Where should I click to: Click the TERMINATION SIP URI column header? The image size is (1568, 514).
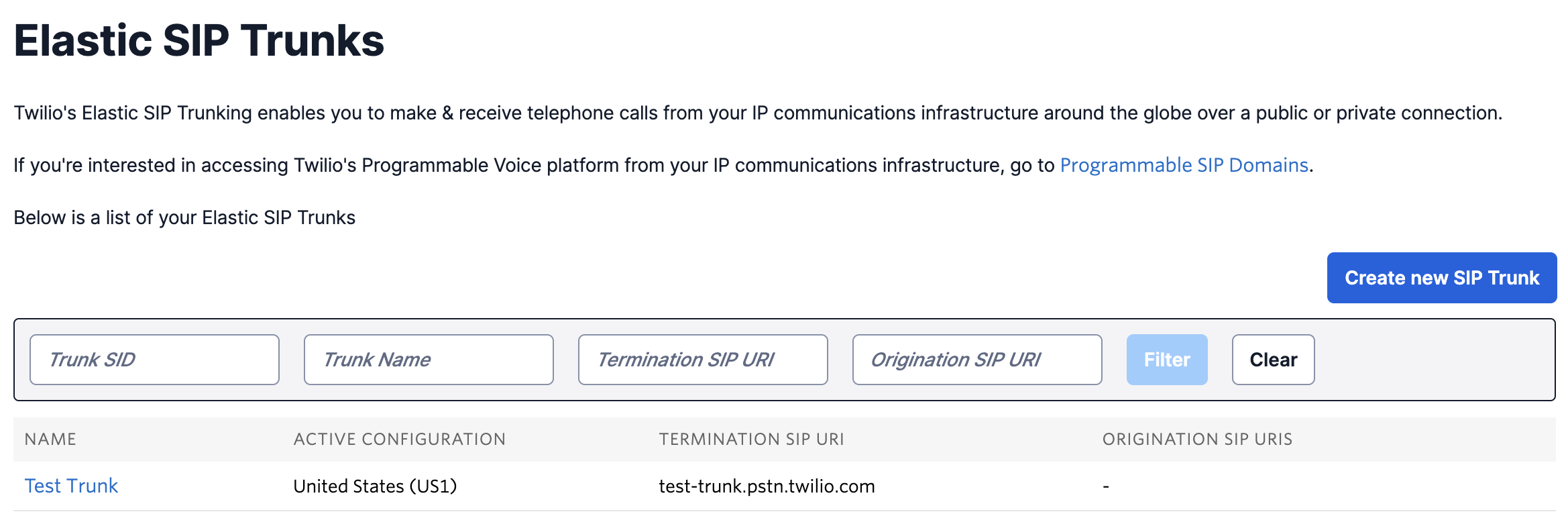pyautogui.click(x=751, y=439)
